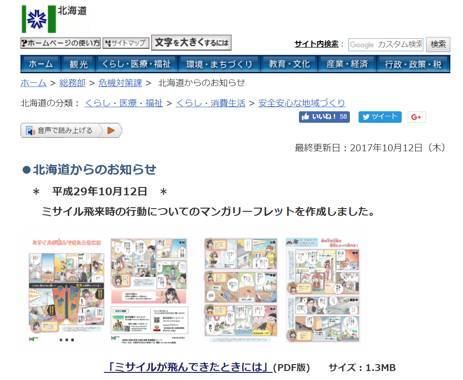Click the Facebook いいね! like button
463x380 pixels.
click(324, 117)
